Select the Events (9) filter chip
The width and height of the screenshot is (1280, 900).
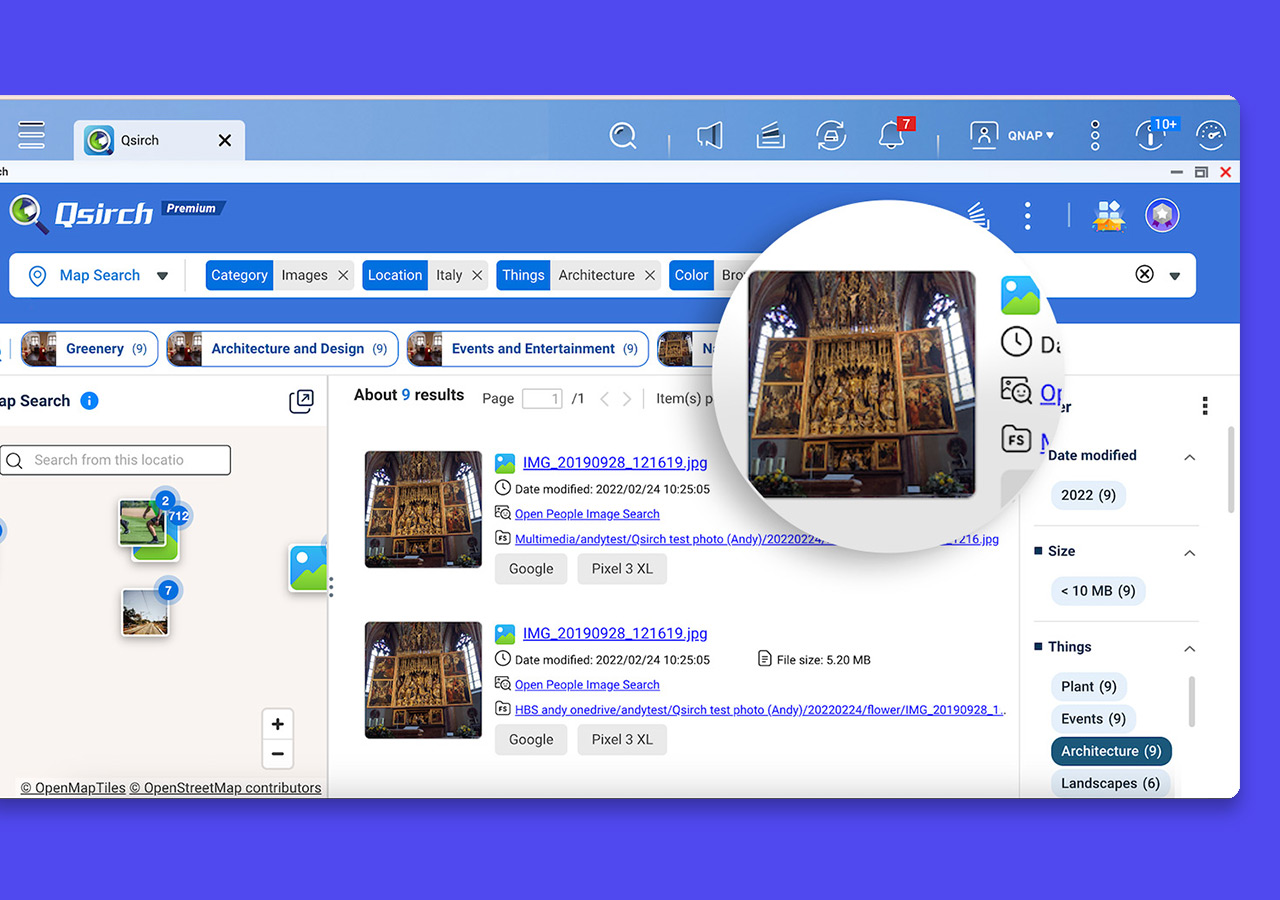coord(1093,719)
